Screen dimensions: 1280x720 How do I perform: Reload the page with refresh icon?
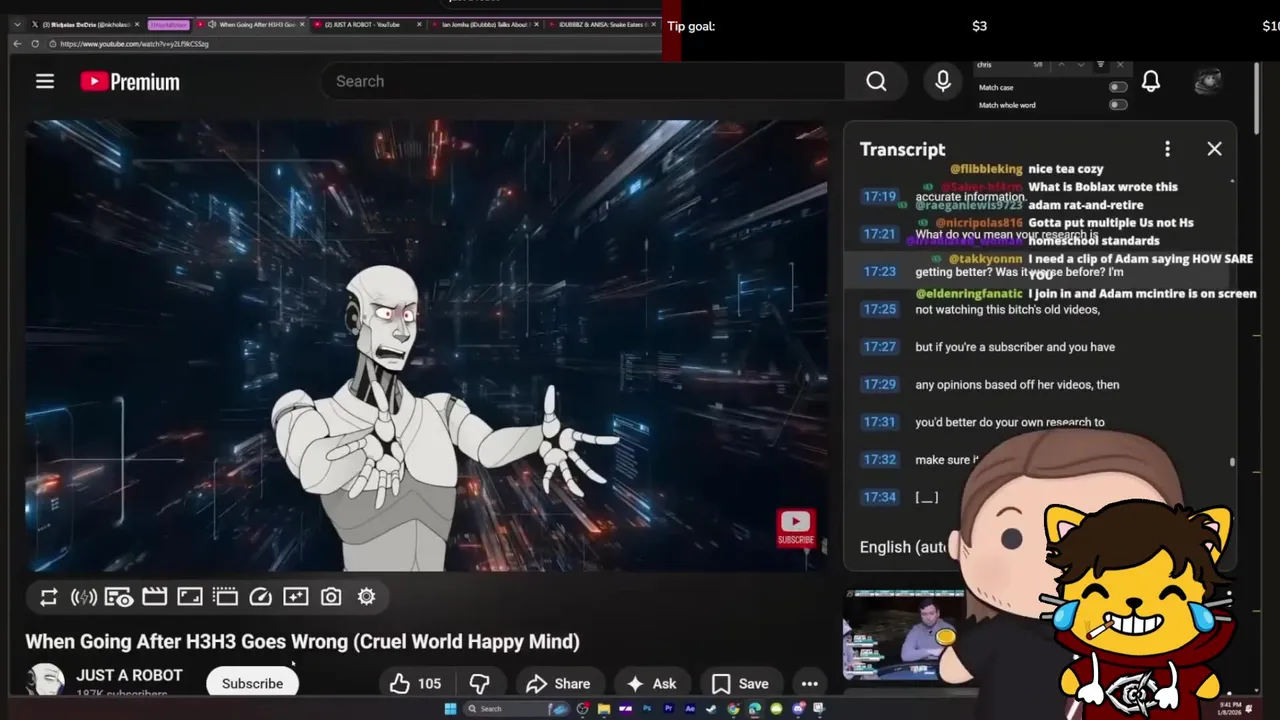tap(35, 44)
